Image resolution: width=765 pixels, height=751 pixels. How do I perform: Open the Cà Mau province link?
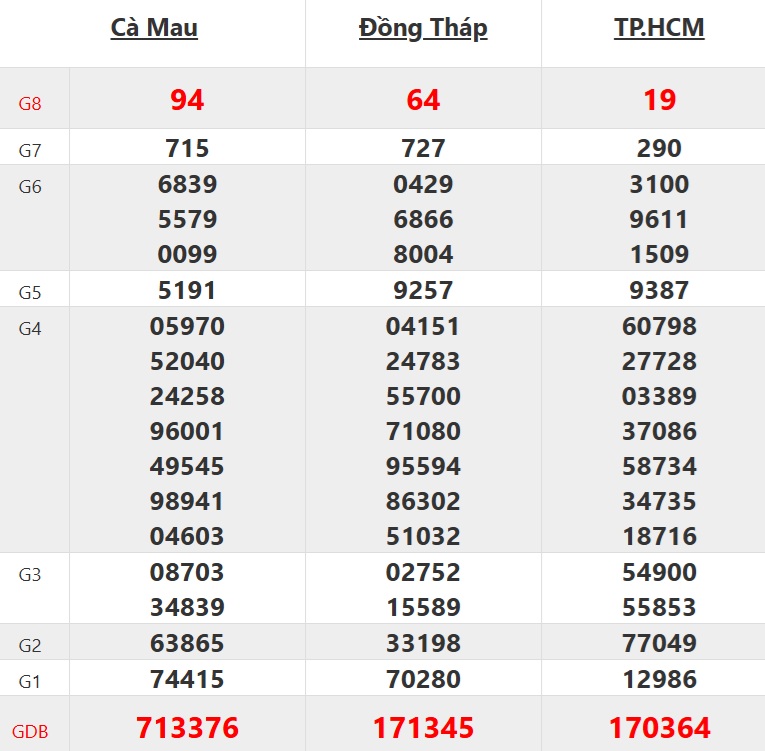click(x=154, y=27)
